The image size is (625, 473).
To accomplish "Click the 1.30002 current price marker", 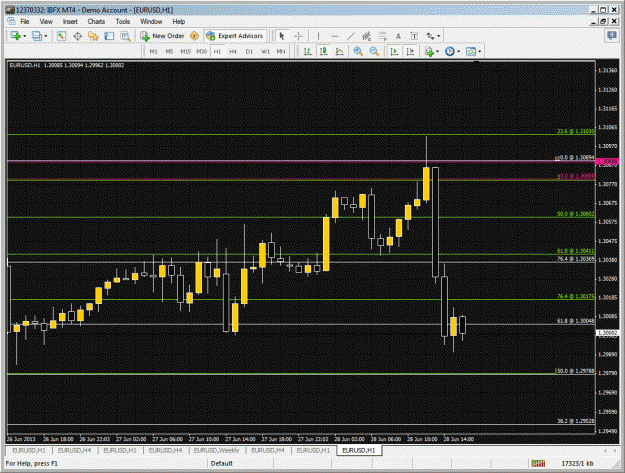I will coord(607,333).
